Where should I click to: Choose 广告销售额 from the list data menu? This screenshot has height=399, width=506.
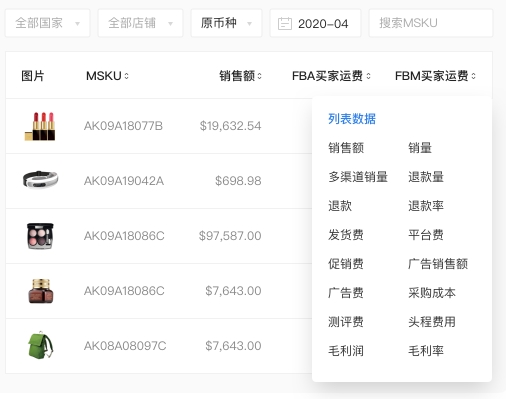(438, 264)
